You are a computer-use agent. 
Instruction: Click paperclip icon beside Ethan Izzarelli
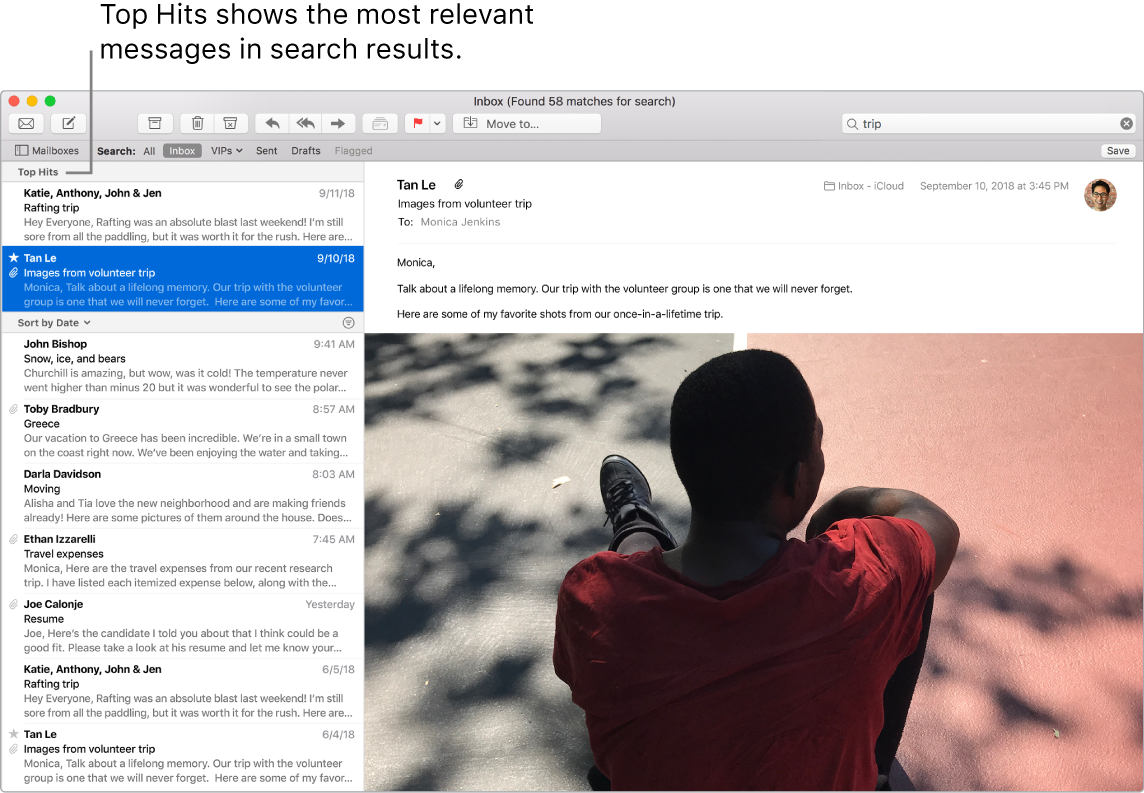click(x=13, y=539)
